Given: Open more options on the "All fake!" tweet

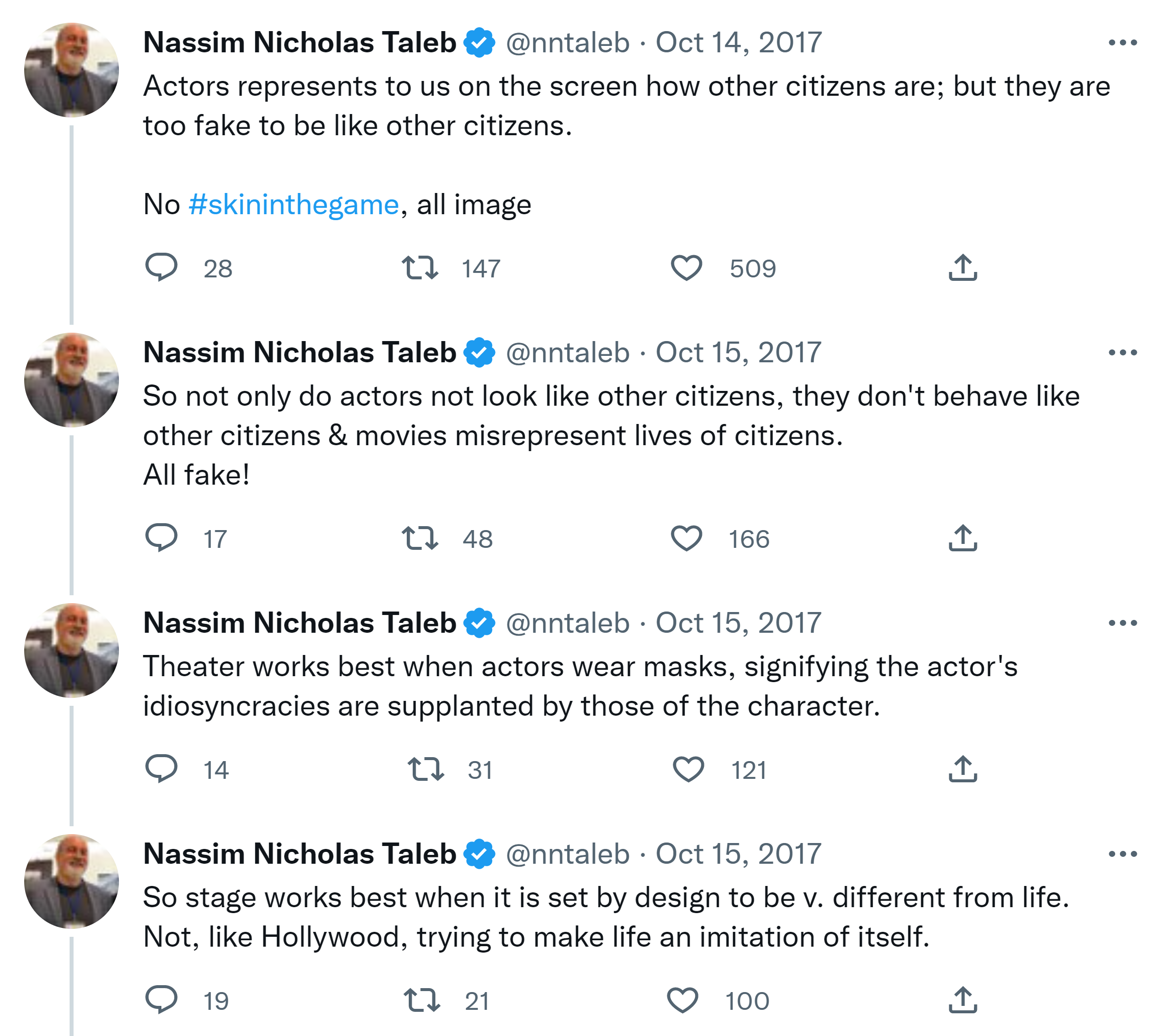Looking at the screenshot, I should coord(1123,352).
